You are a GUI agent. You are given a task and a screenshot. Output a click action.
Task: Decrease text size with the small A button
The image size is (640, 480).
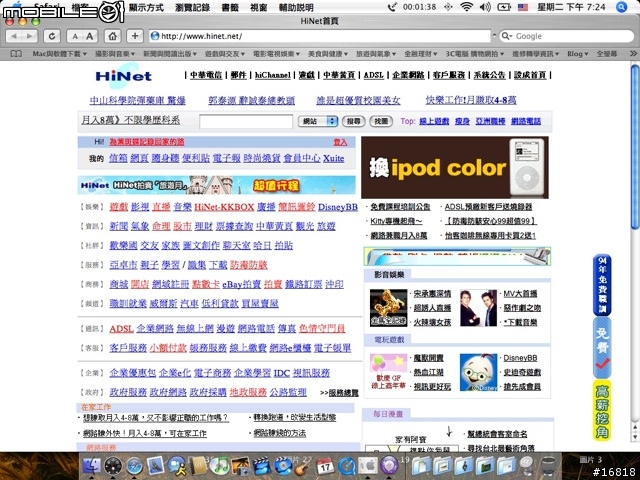75,36
